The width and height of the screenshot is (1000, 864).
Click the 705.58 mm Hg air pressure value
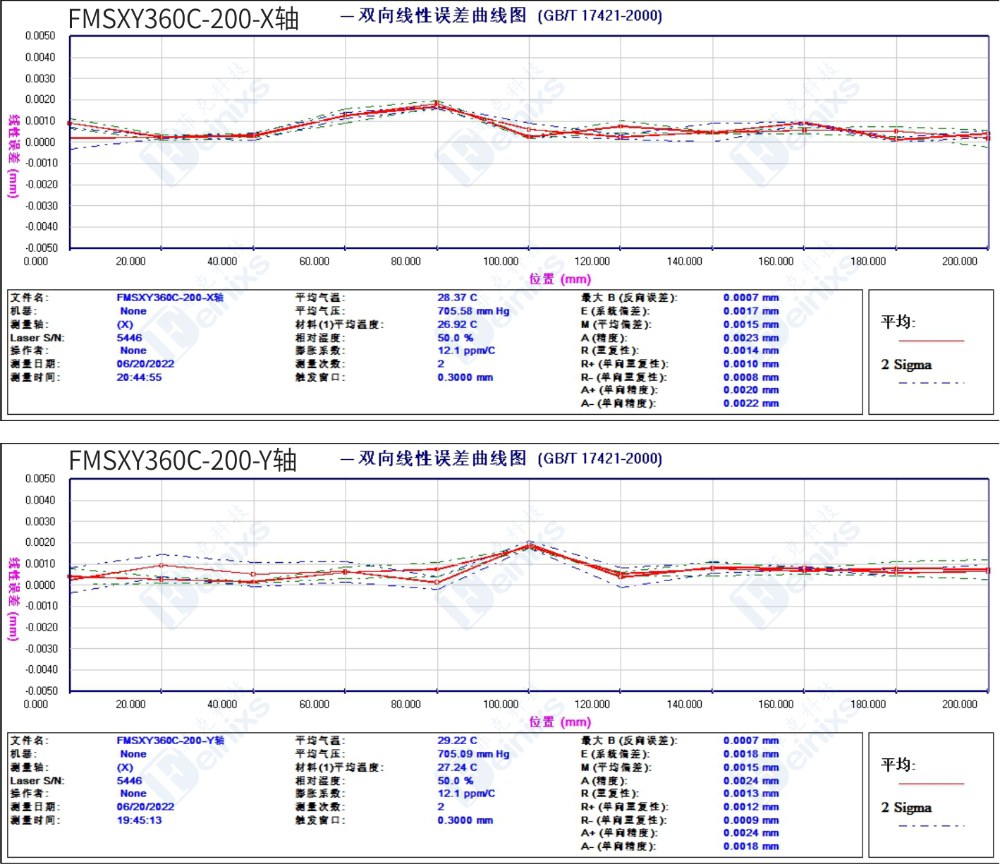click(473, 311)
